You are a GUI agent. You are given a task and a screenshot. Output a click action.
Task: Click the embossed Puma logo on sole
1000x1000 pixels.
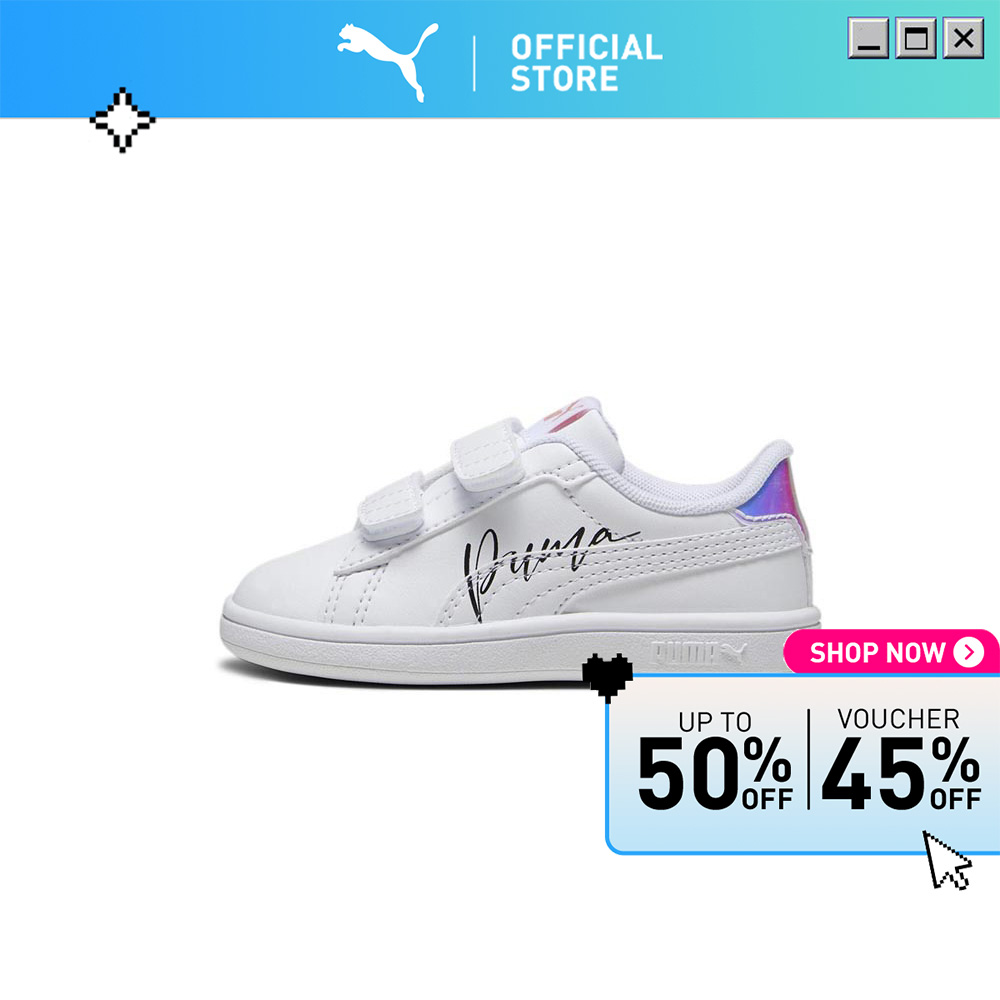(x=698, y=653)
